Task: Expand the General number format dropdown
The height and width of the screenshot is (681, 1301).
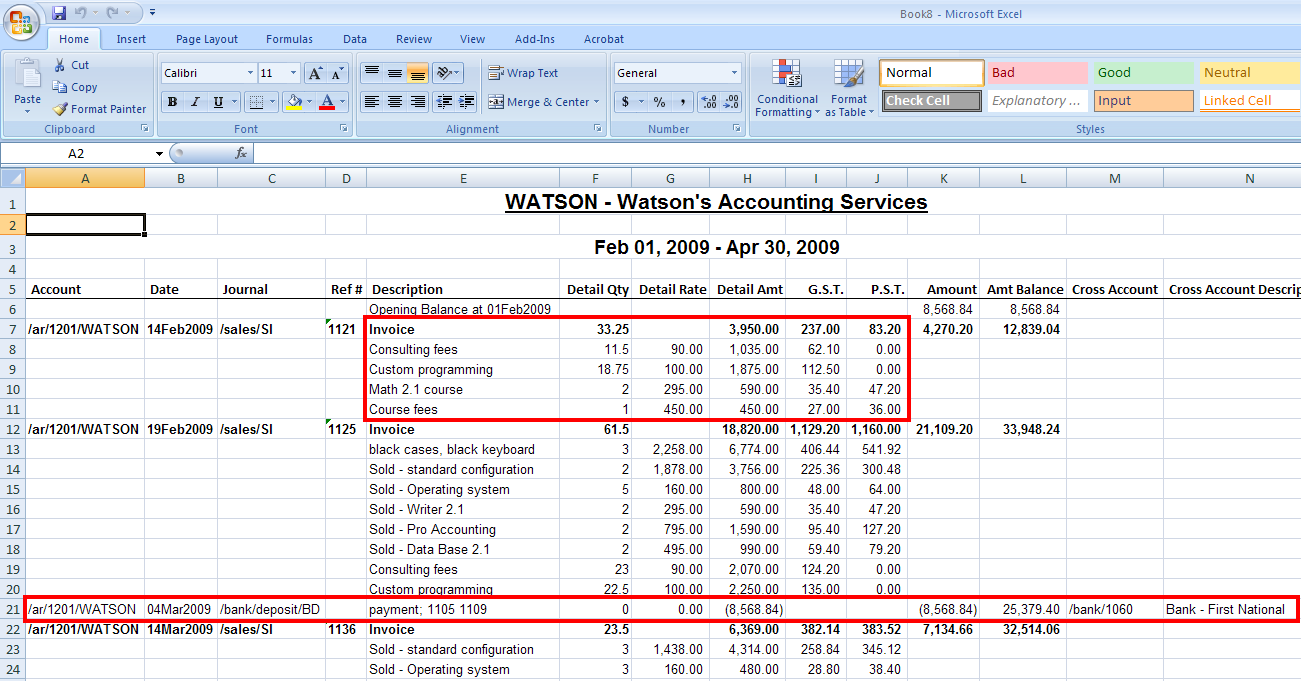Action: pos(734,73)
